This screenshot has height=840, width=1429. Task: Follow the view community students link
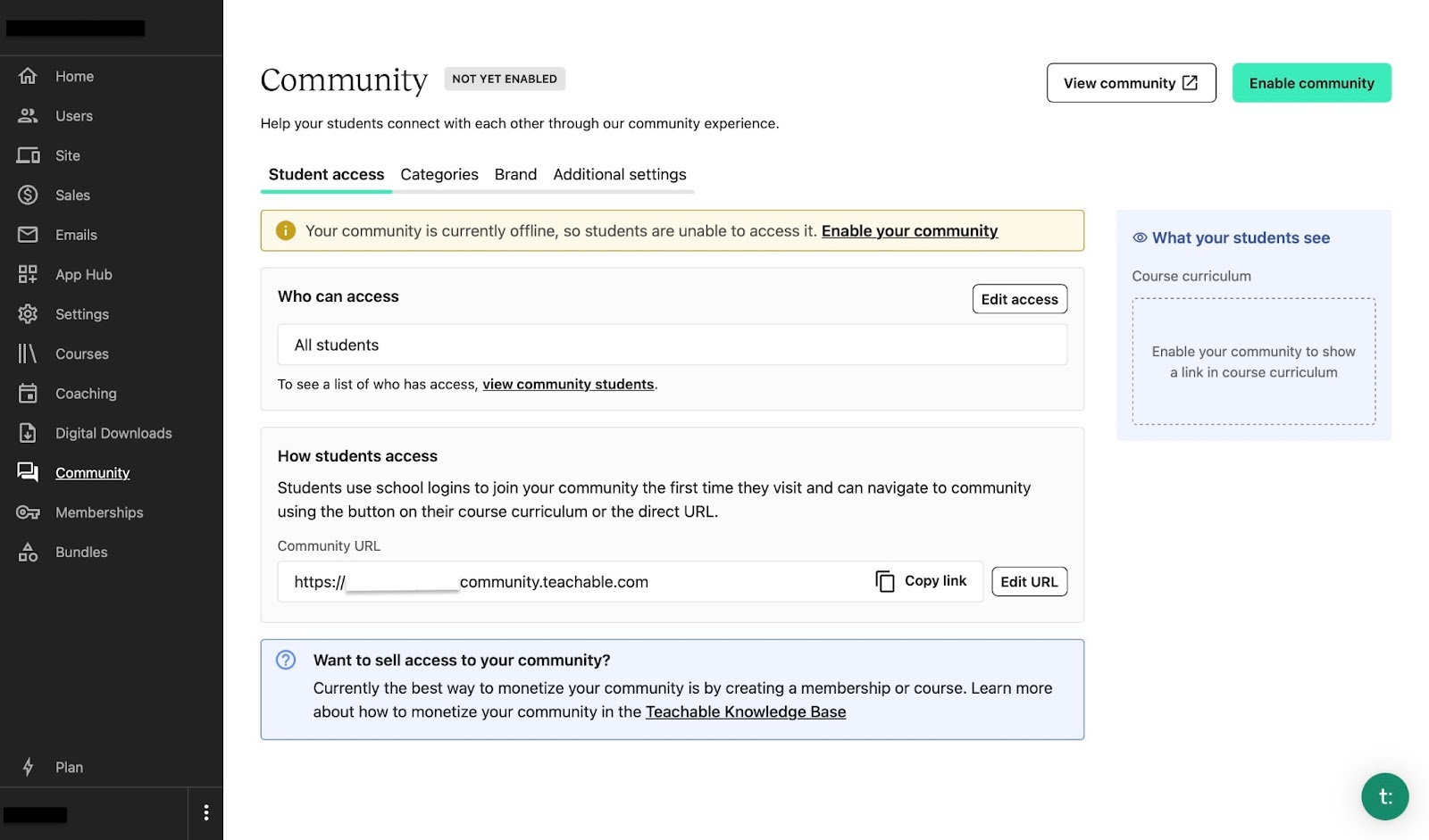[568, 384]
